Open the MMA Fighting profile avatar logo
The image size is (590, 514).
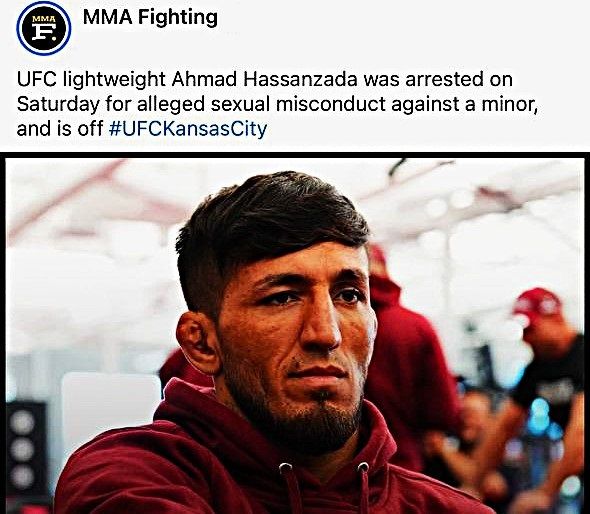[x=44, y=28]
